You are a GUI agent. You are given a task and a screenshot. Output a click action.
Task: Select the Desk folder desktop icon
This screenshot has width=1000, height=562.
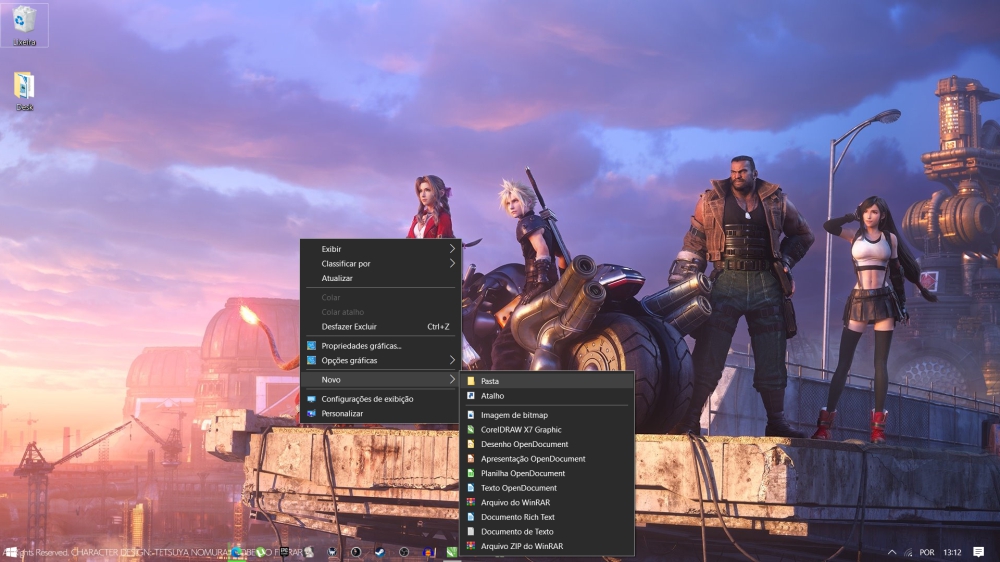(x=24, y=92)
